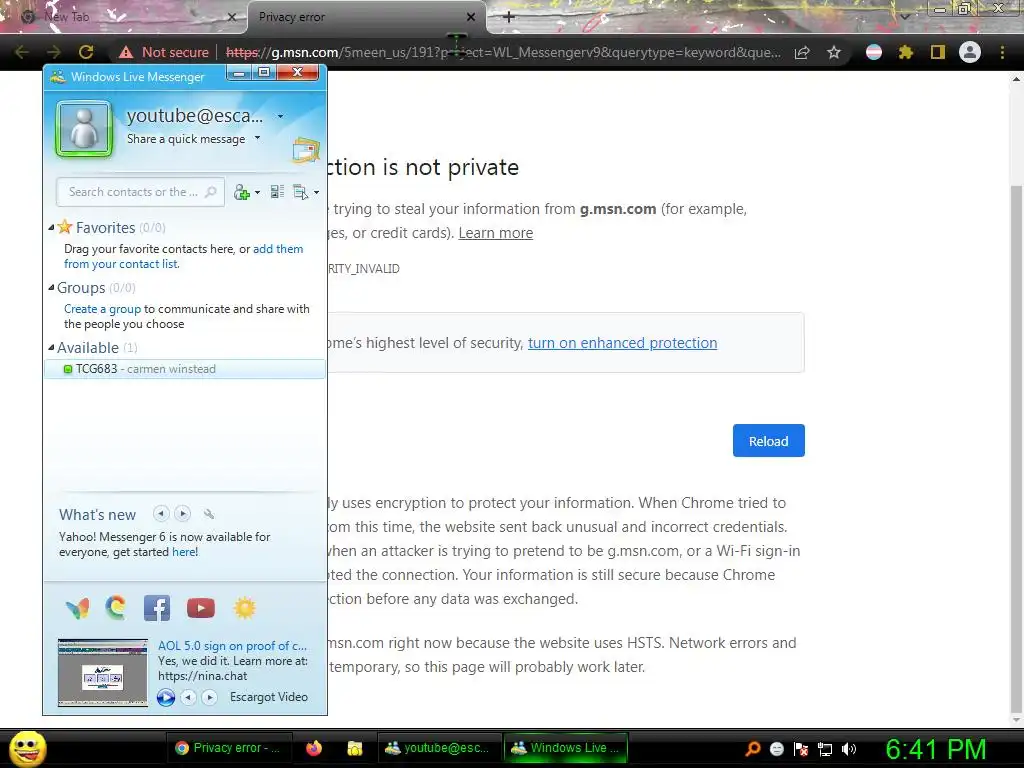Collapse the Groups section
This screenshot has width=1024, height=768.
coord(51,287)
